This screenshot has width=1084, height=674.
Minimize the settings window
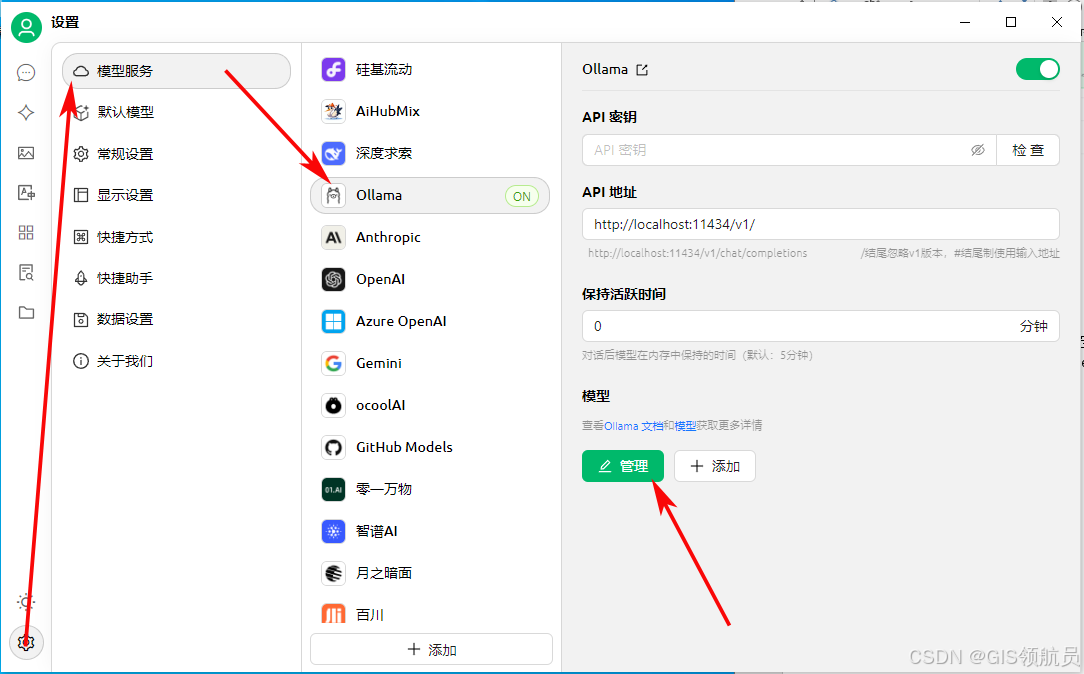click(965, 22)
